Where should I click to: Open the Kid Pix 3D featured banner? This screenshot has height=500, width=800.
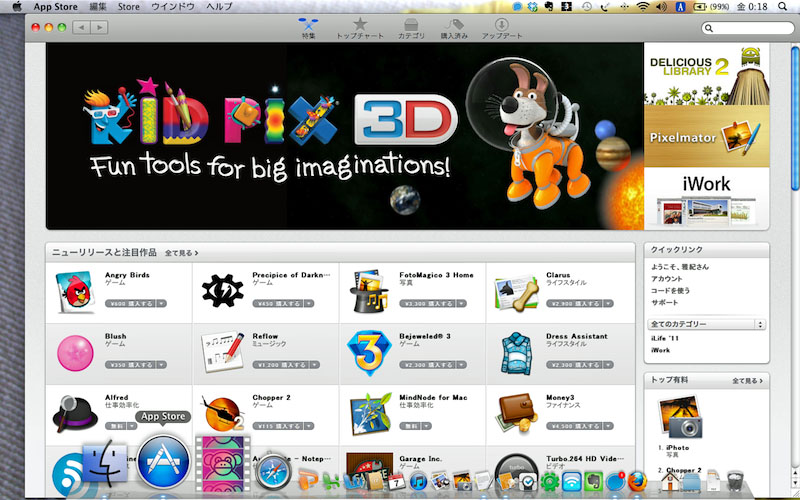click(x=344, y=136)
